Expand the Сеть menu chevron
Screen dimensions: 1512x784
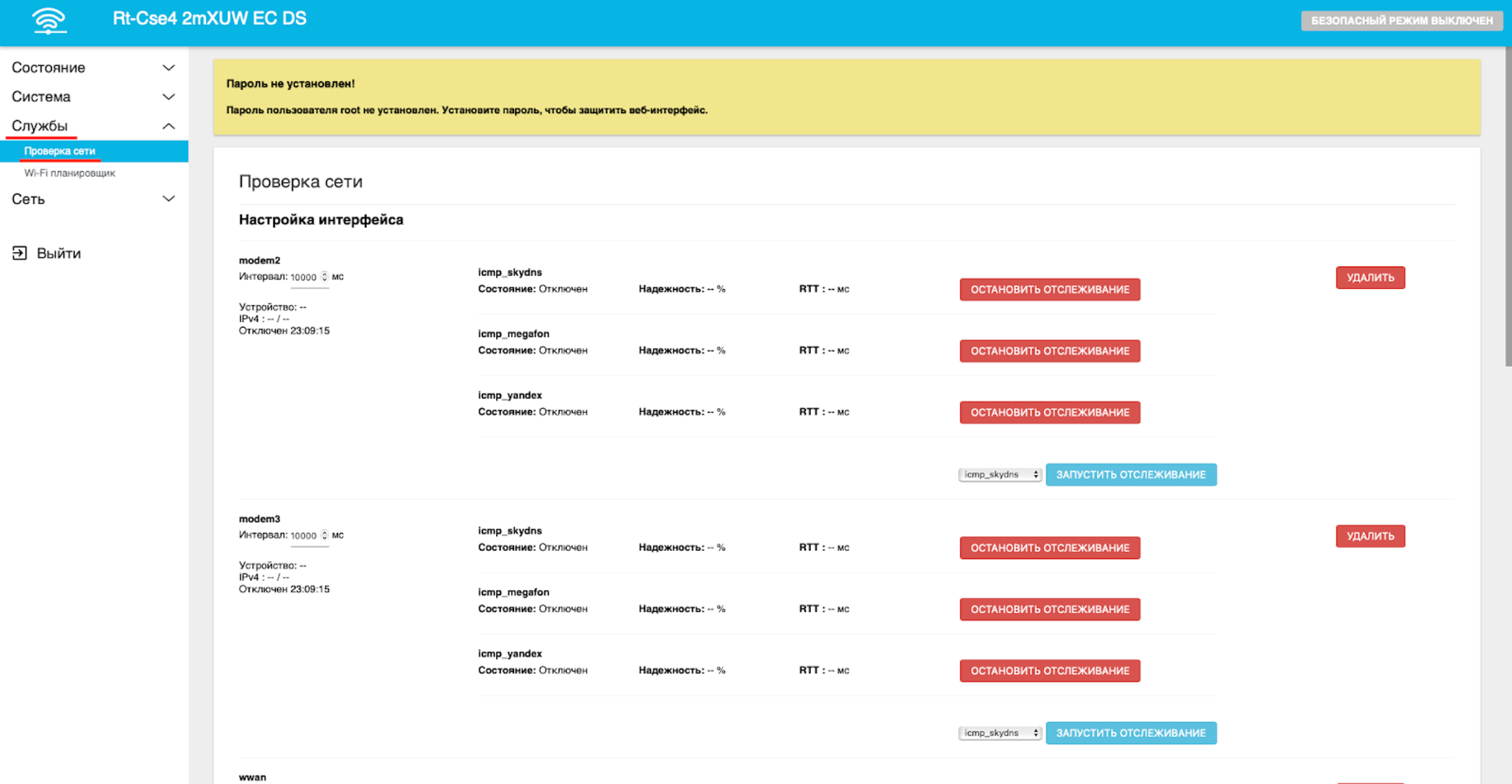pyautogui.click(x=168, y=199)
